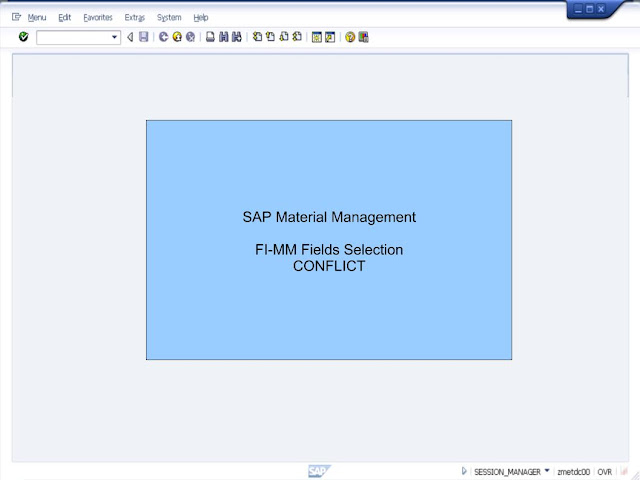640x480 pixels.
Task: Click the SAP logo in status bar
Action: 319,471
